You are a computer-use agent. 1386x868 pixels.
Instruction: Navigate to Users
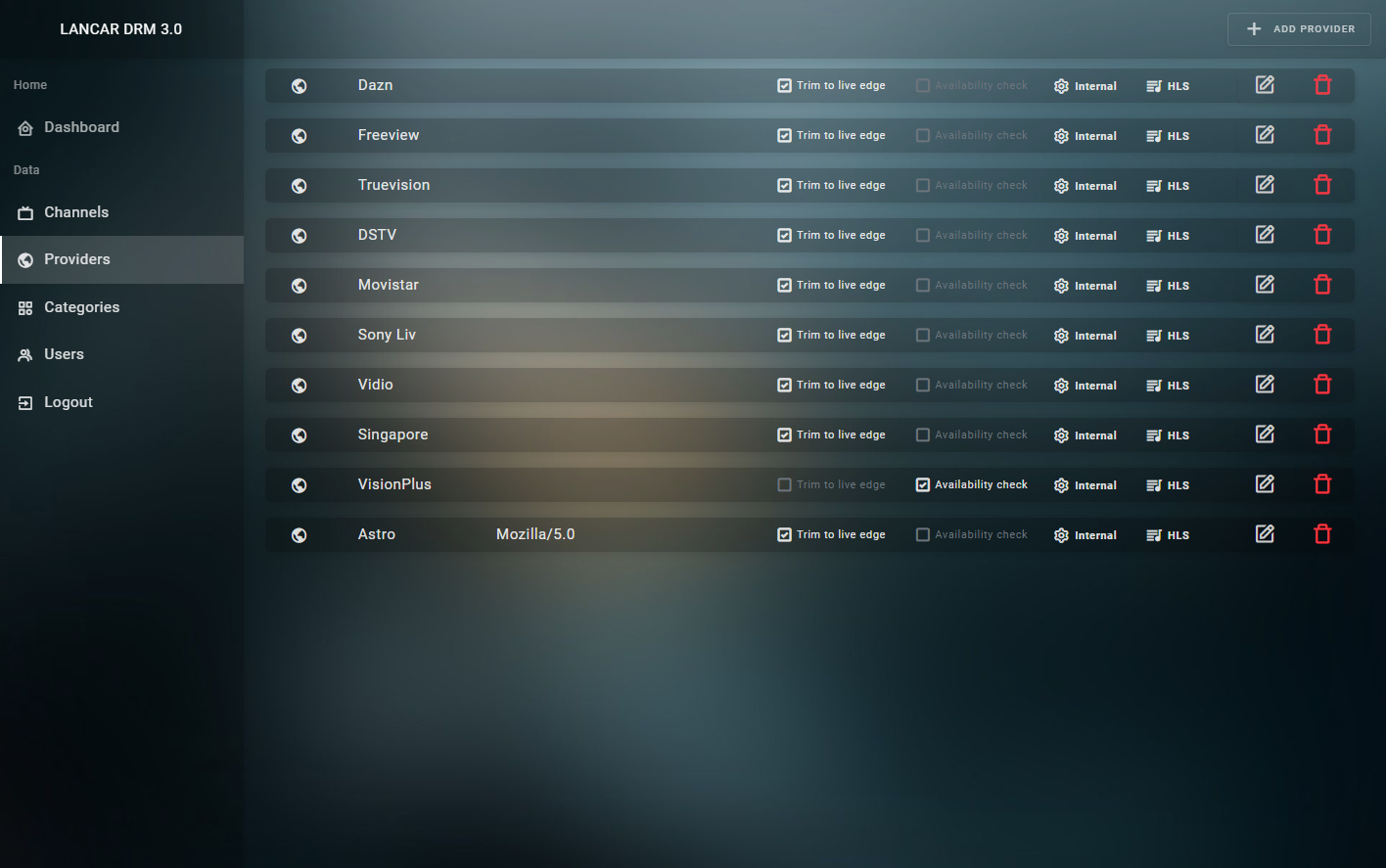121,354
